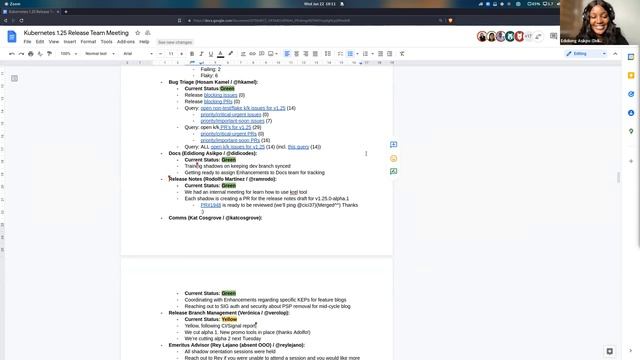Apply italic formatting
The height and width of the screenshot is (360, 640).
(x=201, y=54)
